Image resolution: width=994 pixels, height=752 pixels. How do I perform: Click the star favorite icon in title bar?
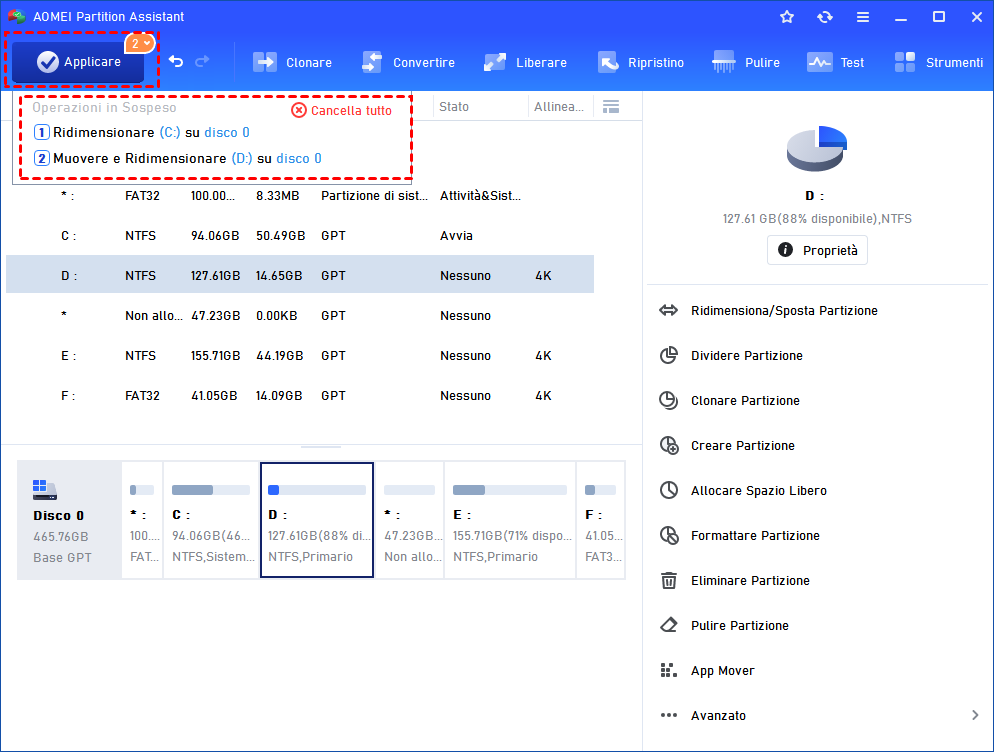[787, 17]
